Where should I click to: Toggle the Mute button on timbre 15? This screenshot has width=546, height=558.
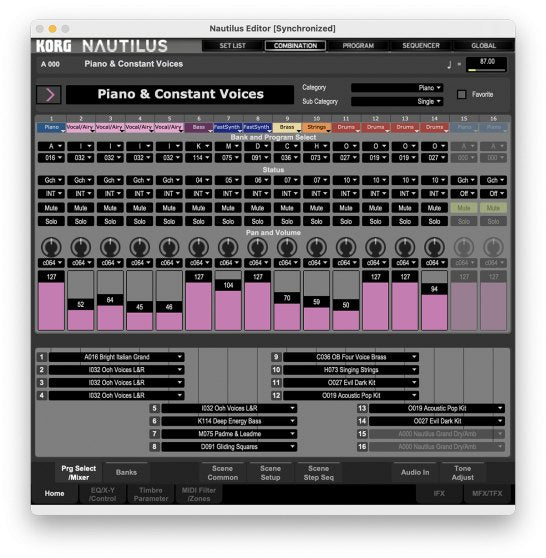[x=464, y=208]
